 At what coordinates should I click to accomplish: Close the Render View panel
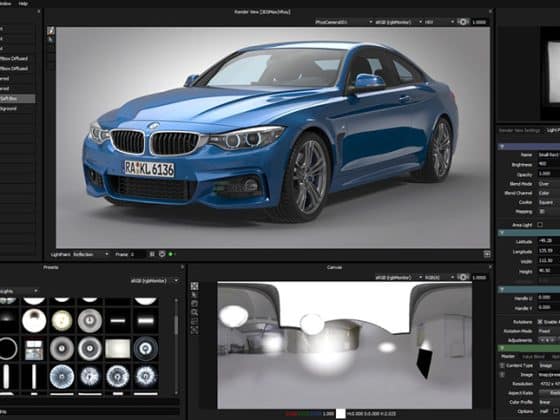(x=490, y=11)
